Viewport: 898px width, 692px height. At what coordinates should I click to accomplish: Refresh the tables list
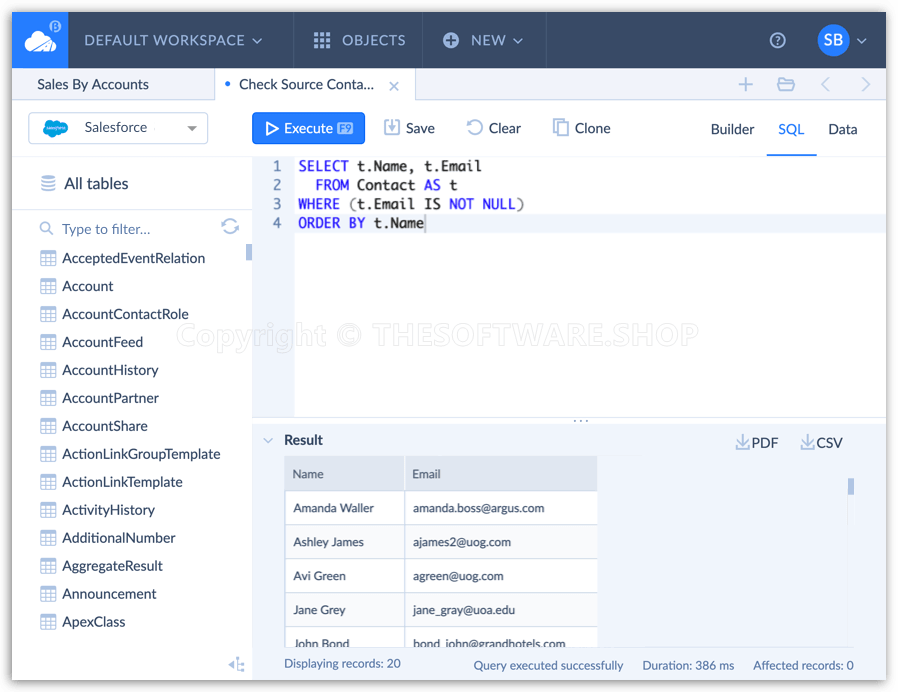[x=230, y=227]
